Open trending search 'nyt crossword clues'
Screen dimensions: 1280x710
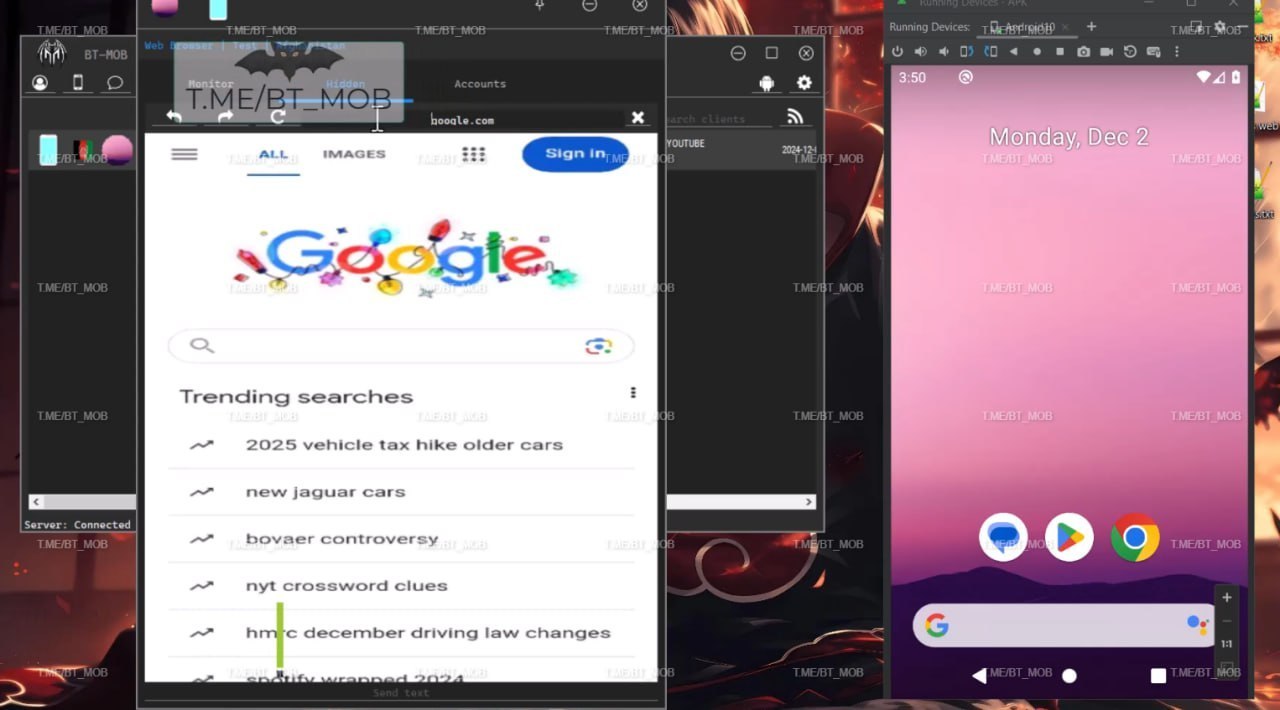tap(346, 586)
